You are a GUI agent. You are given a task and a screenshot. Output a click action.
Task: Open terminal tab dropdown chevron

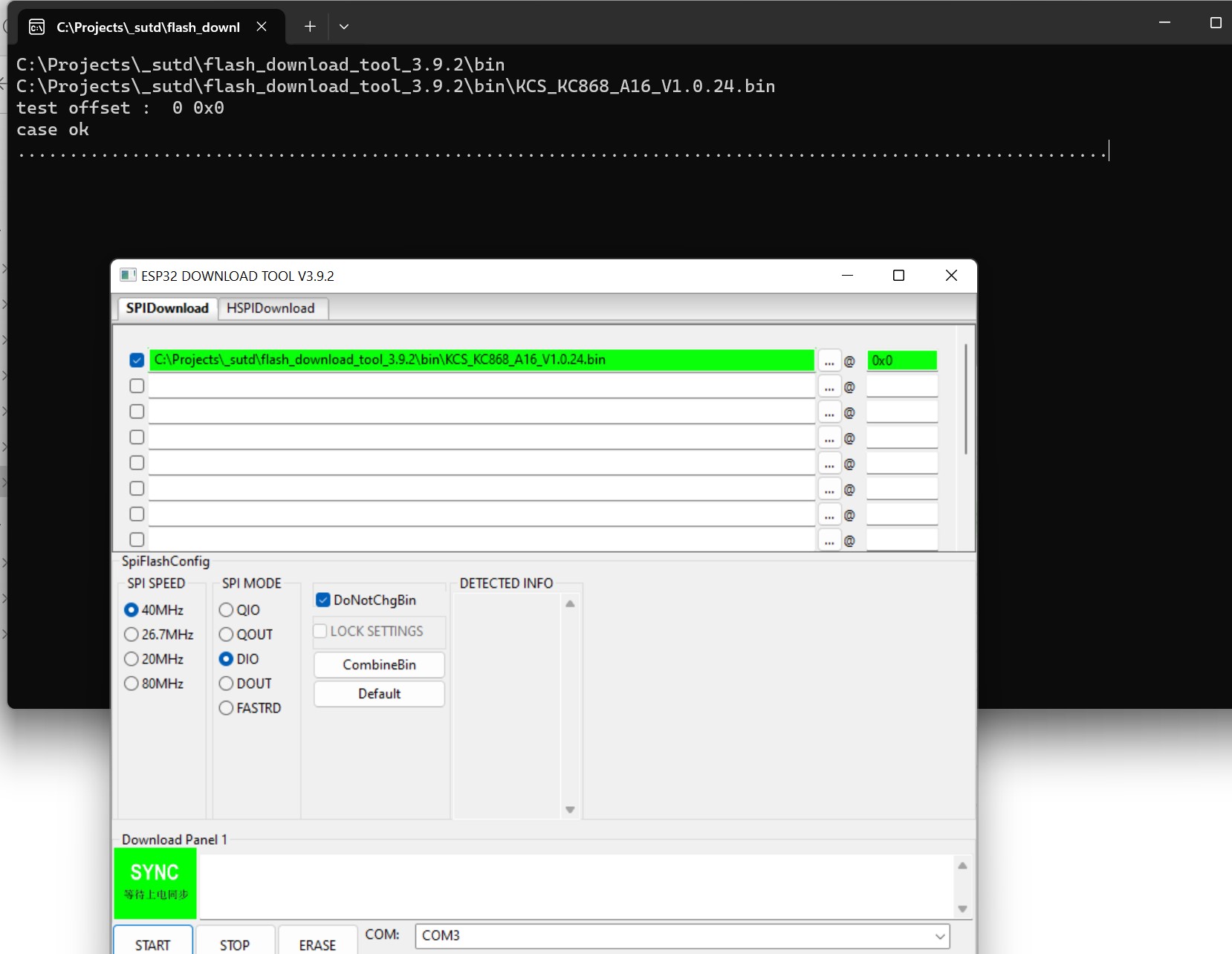(344, 27)
